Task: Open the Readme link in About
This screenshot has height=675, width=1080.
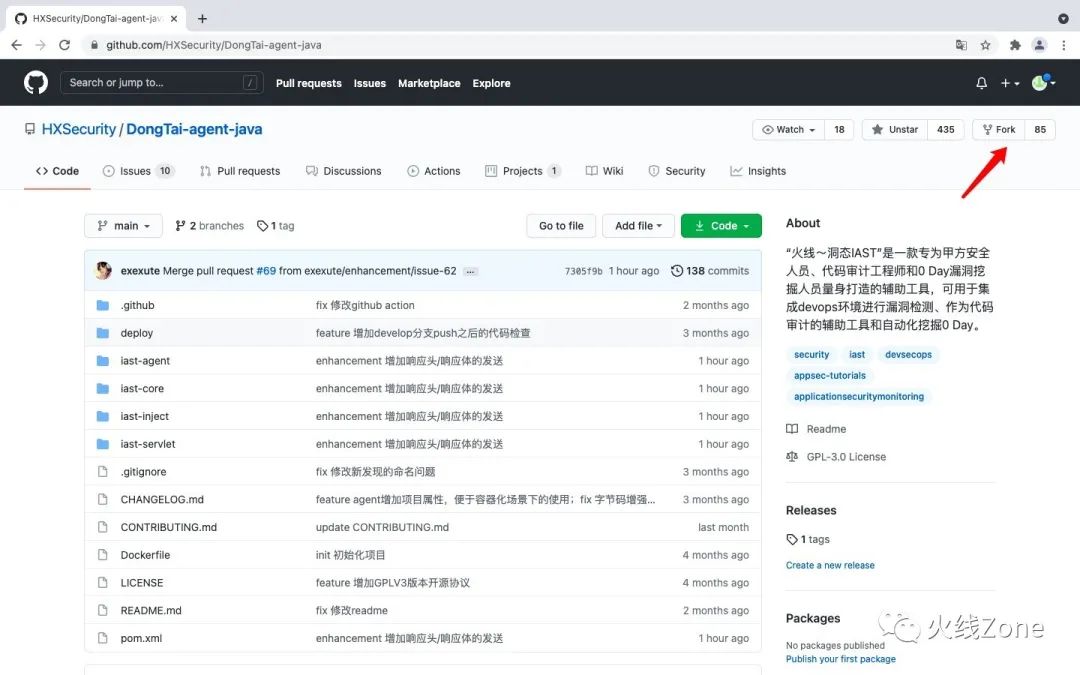Action: coord(816,428)
